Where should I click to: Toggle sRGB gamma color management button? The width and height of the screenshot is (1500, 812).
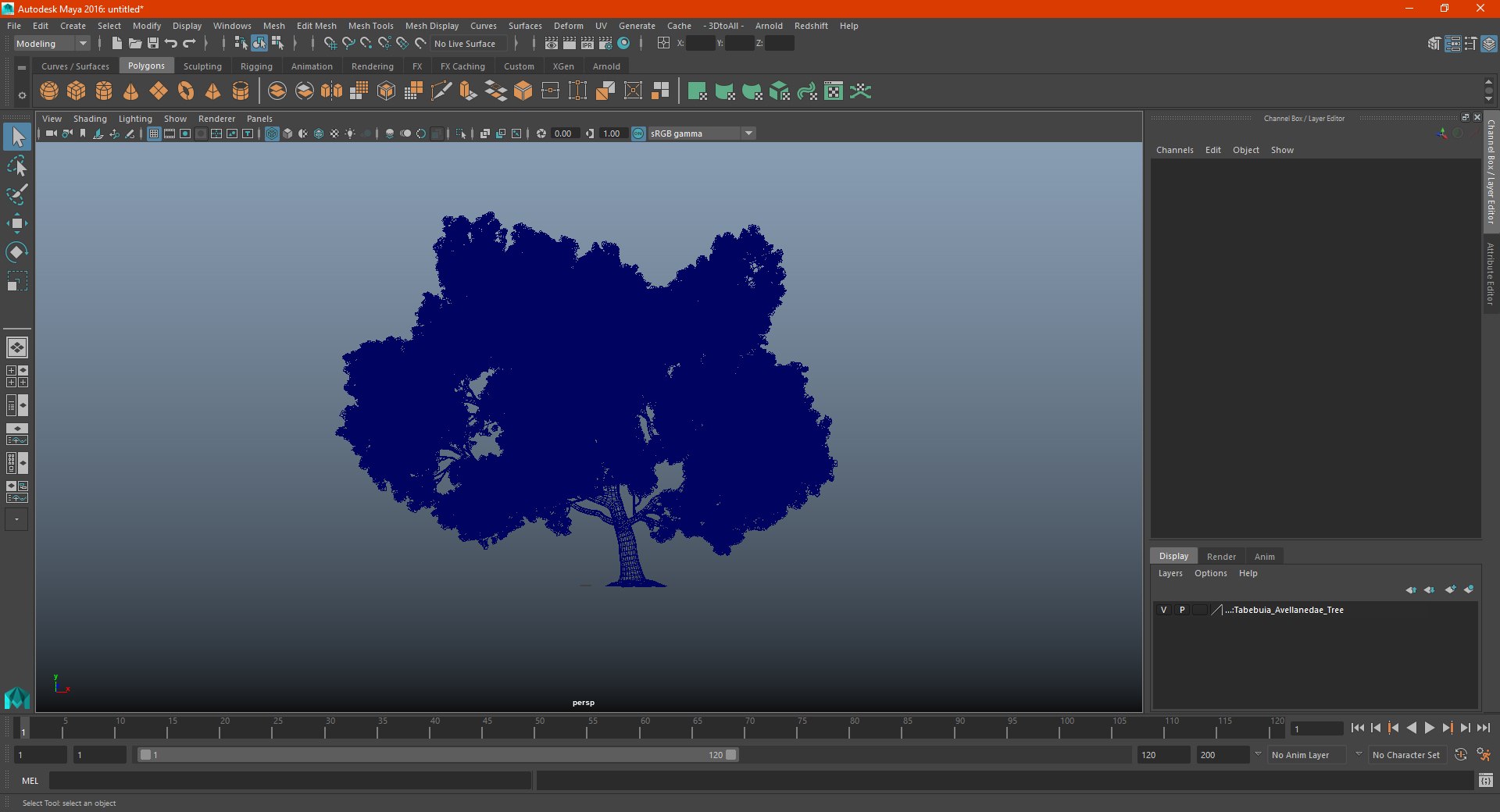[x=638, y=134]
